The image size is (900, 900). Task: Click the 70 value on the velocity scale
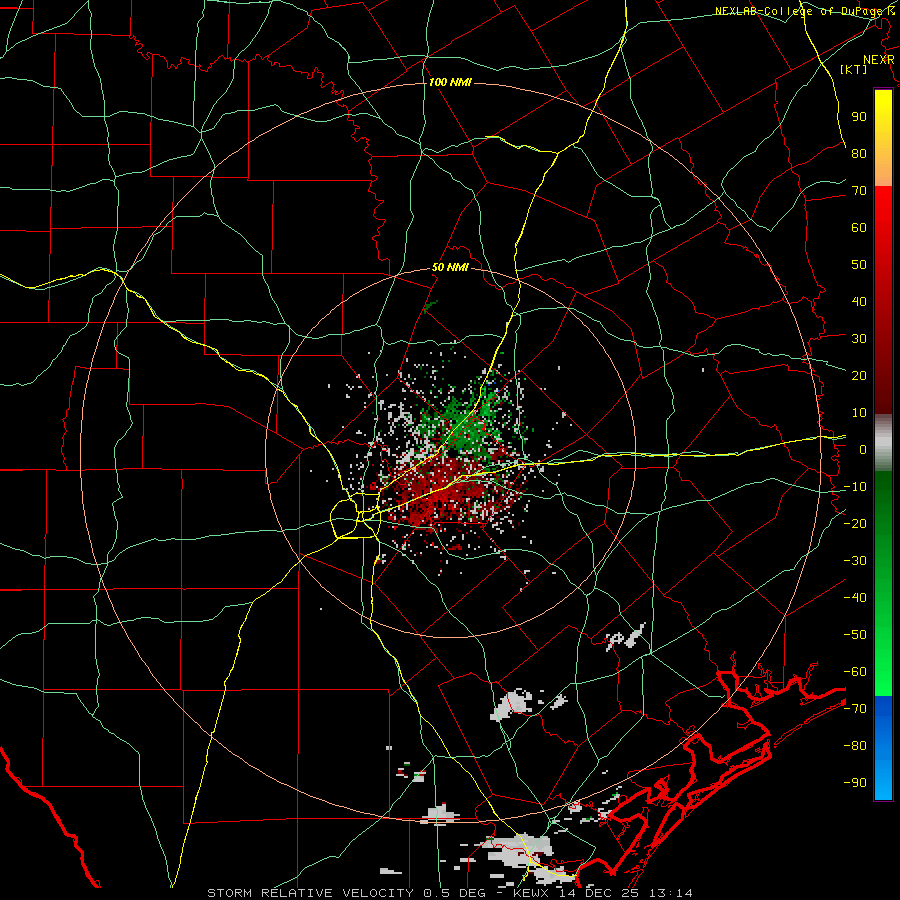pos(859,191)
